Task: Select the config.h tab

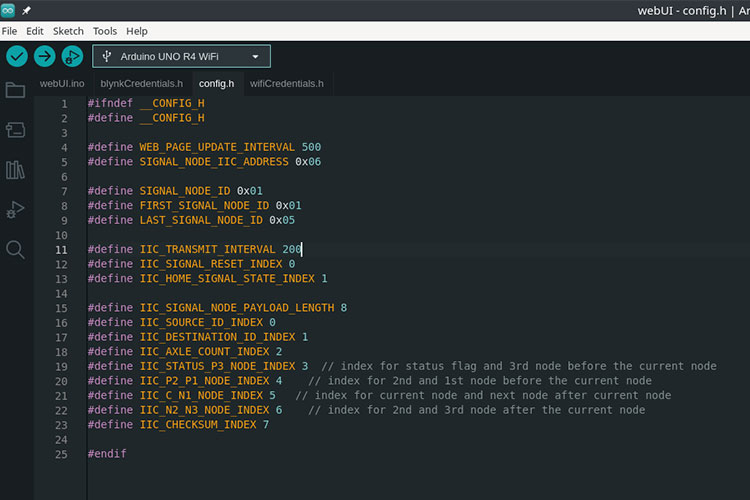Action: 217,84
